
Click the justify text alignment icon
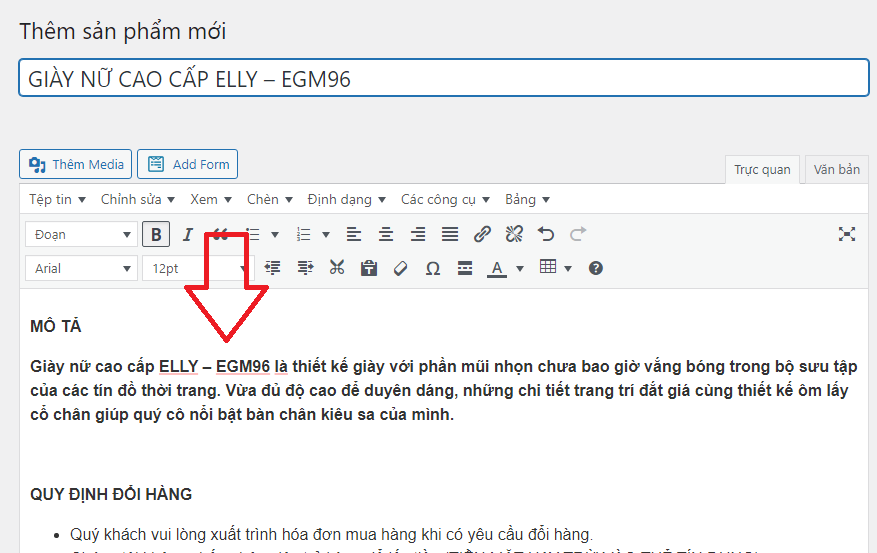[450, 234]
